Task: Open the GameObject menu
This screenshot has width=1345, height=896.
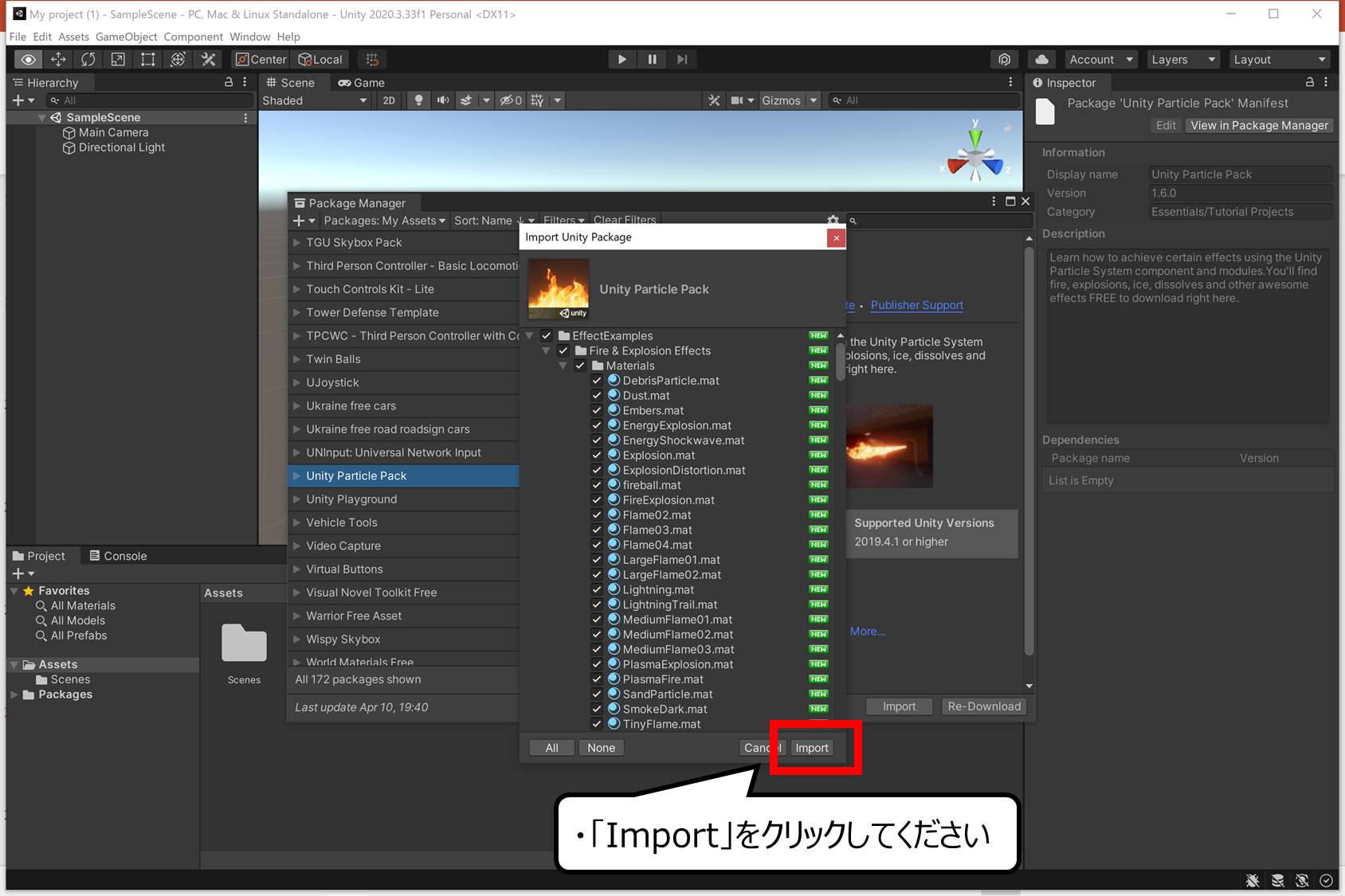Action: [x=126, y=37]
